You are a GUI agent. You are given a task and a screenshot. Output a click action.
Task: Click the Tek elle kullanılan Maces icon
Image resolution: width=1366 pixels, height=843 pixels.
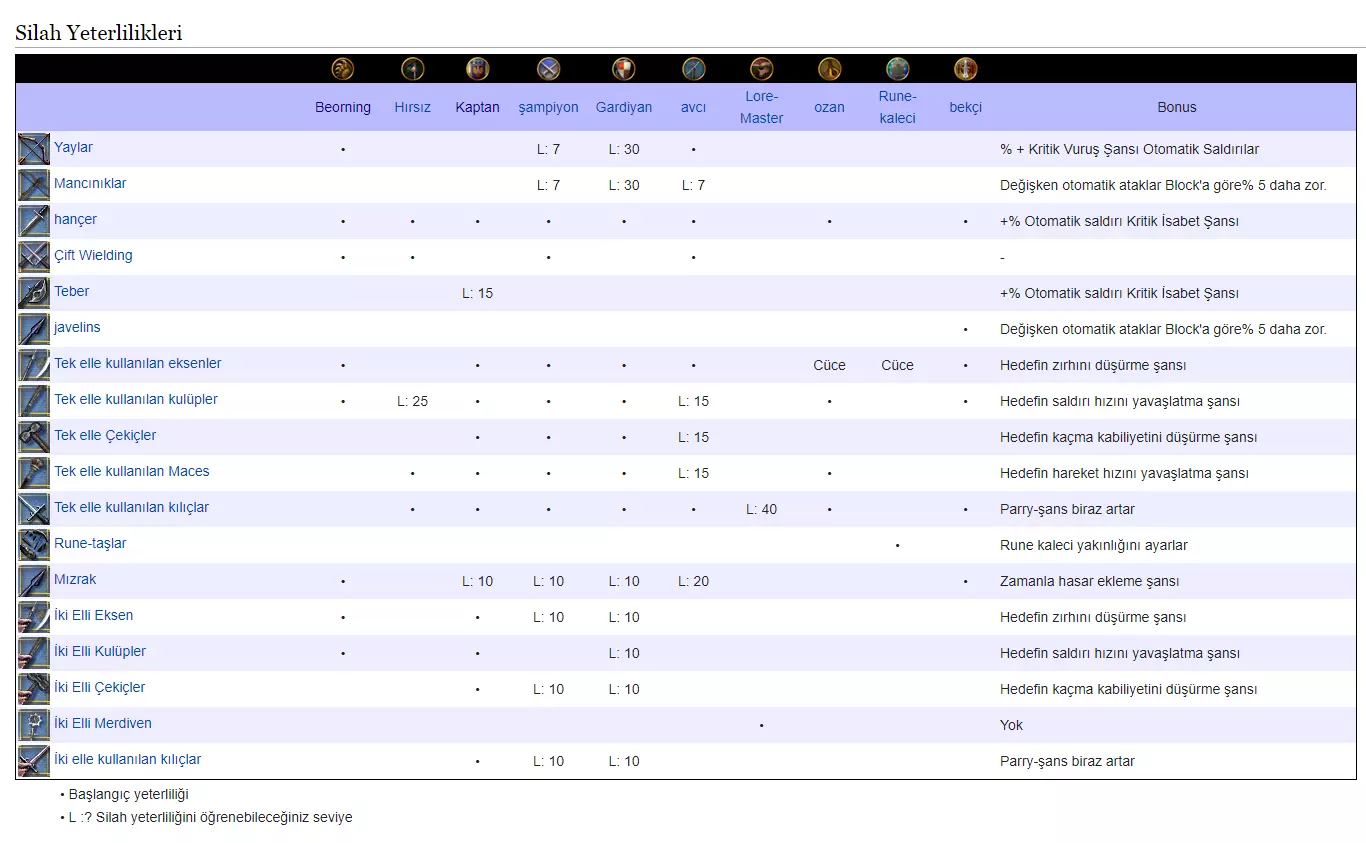(x=34, y=473)
